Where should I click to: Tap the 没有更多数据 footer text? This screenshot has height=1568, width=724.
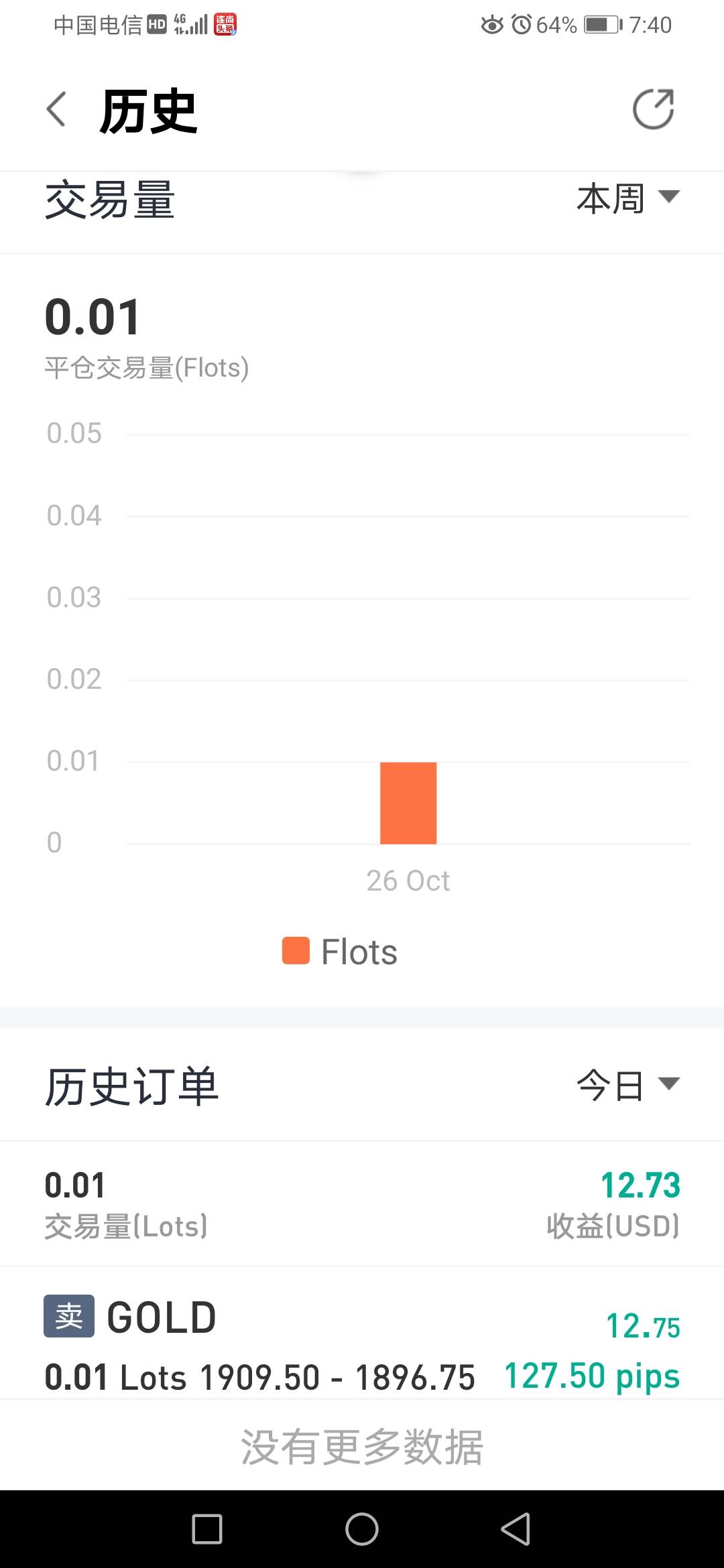(362, 1447)
